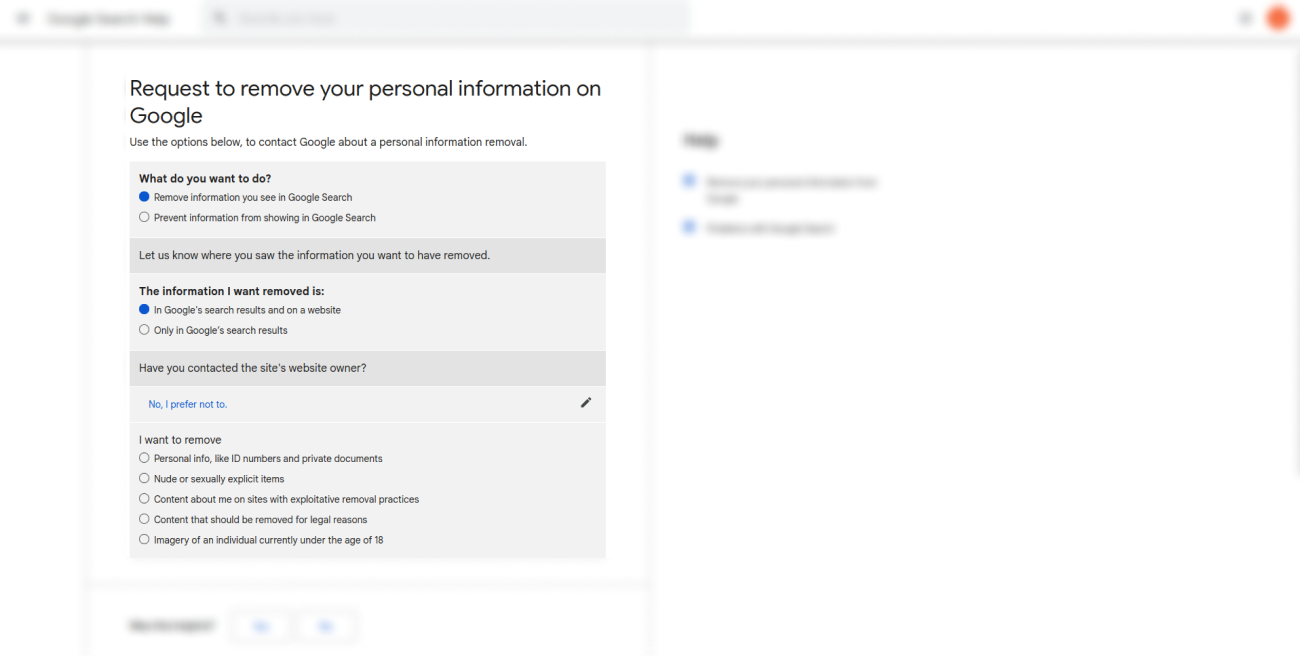
Task: Select 'Prevent information from showing in Google Search'
Action: coord(145,217)
